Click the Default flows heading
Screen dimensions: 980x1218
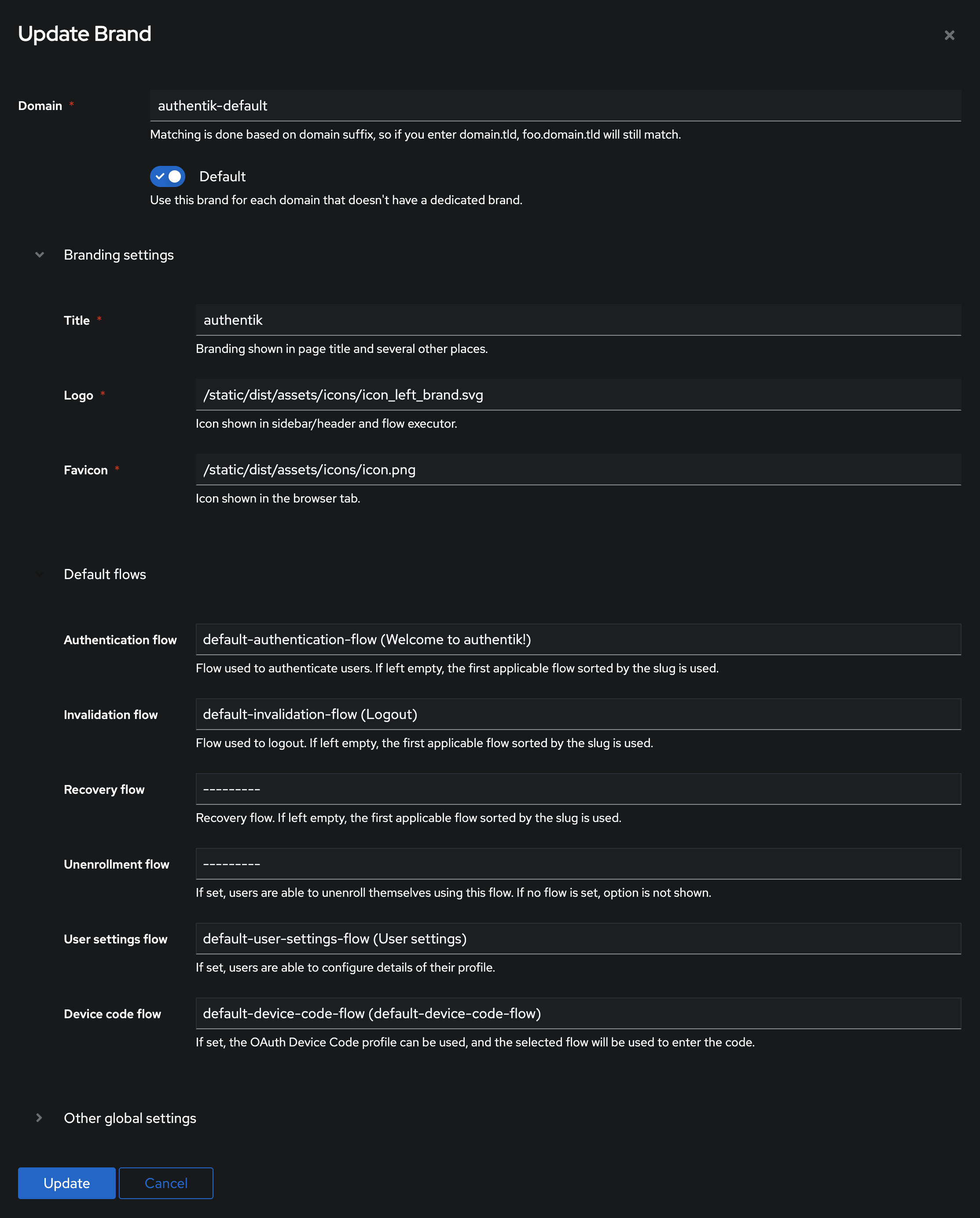coord(104,574)
